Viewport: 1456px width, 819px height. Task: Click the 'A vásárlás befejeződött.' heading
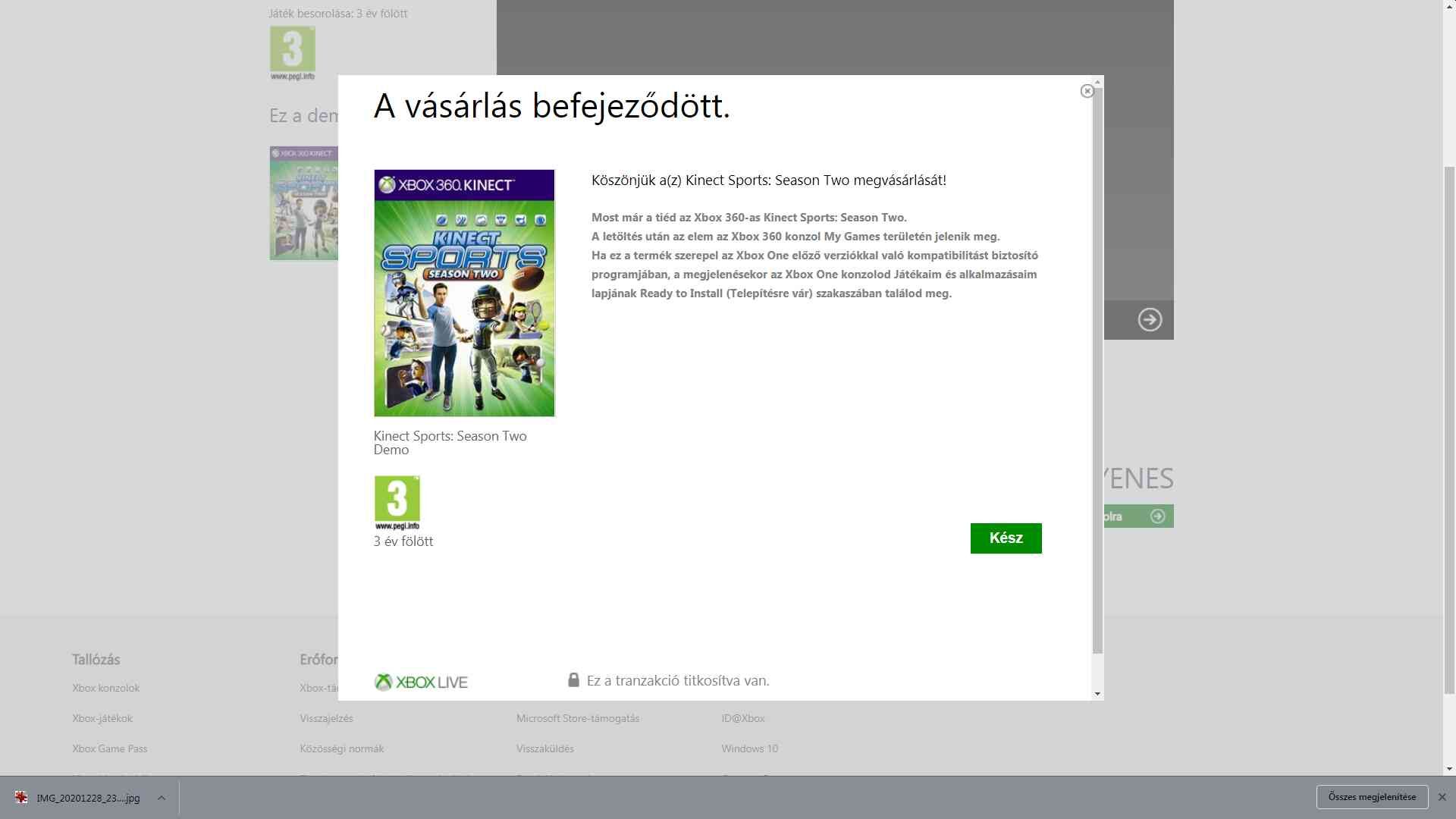point(552,105)
